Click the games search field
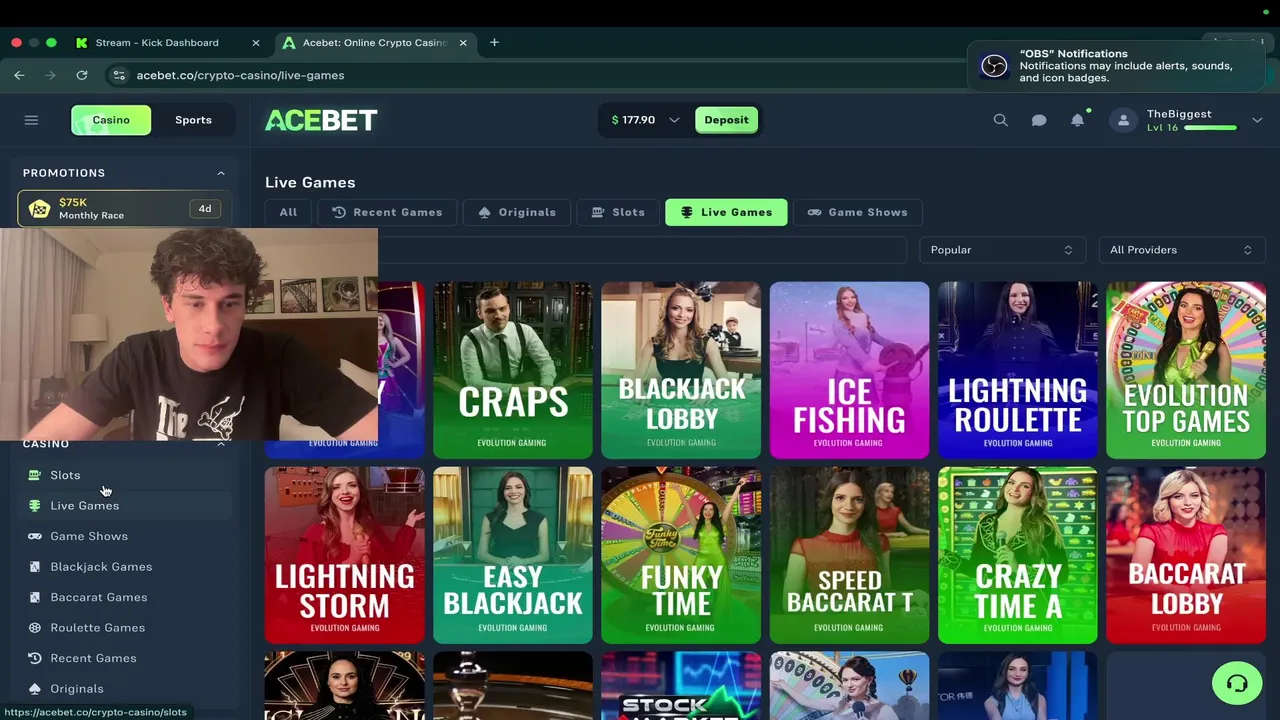The image size is (1280, 720). (x=642, y=250)
